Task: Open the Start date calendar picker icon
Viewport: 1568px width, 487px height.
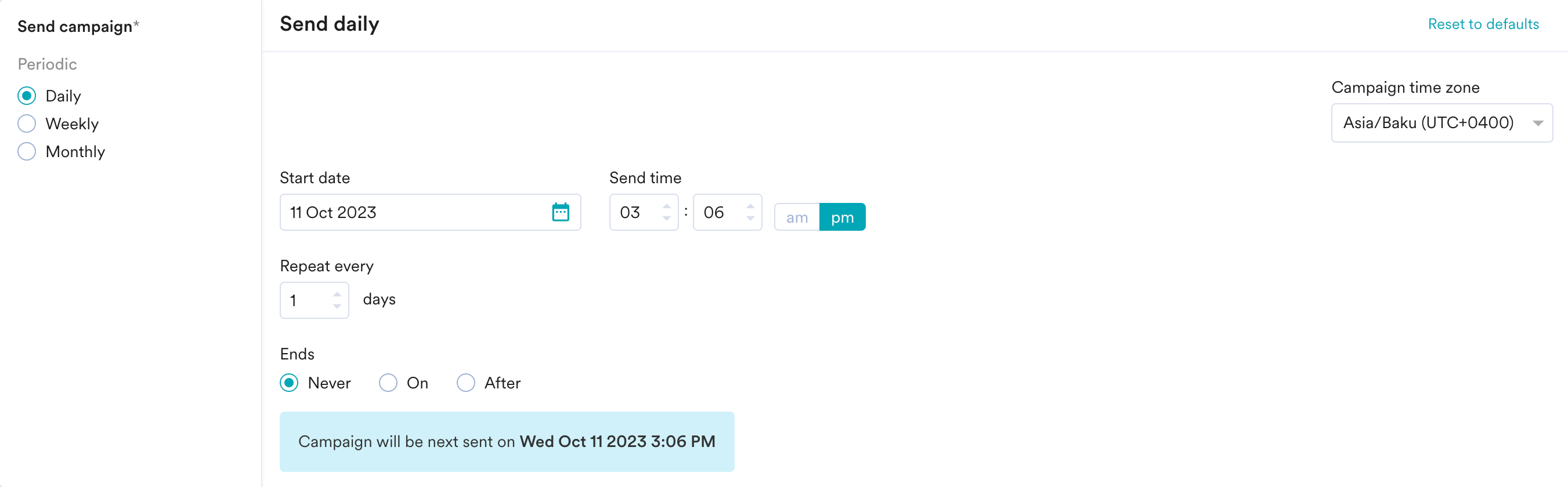Action: point(560,212)
